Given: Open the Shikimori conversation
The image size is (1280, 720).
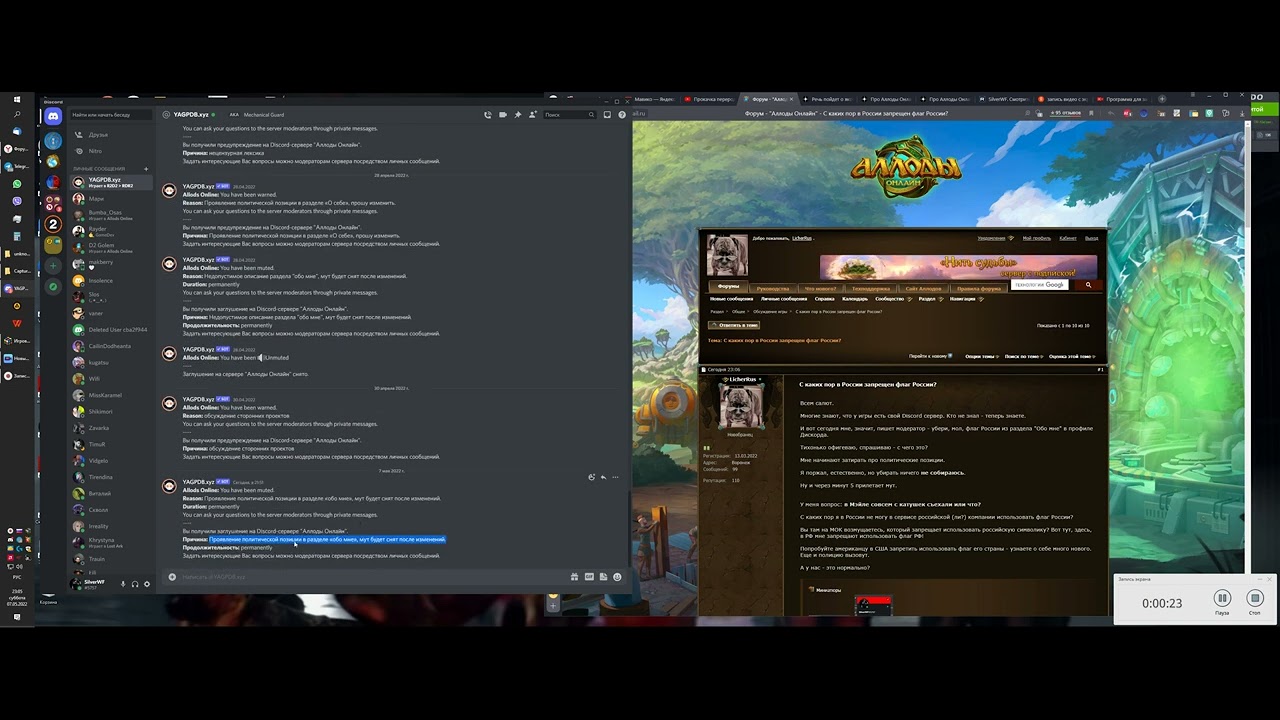Looking at the screenshot, I should [111, 411].
